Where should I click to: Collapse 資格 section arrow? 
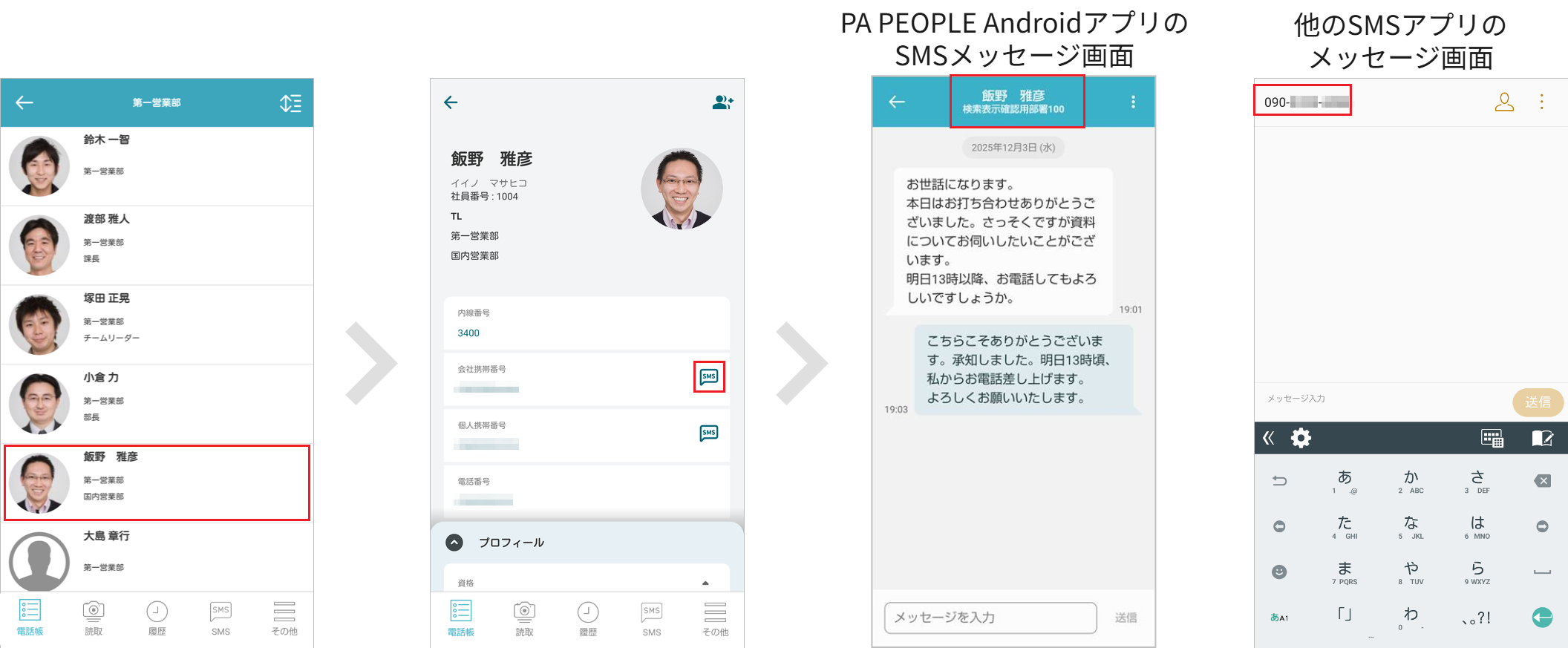pos(705,583)
